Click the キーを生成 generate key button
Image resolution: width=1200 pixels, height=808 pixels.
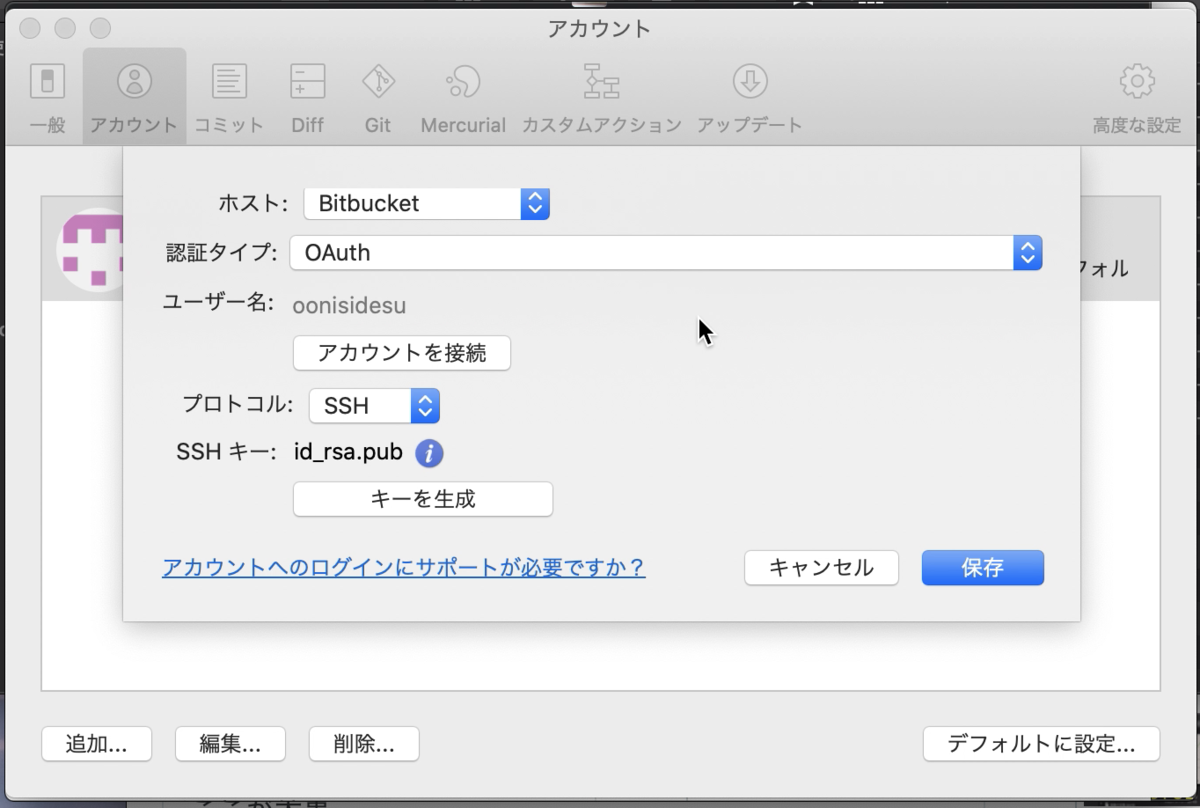click(x=423, y=499)
